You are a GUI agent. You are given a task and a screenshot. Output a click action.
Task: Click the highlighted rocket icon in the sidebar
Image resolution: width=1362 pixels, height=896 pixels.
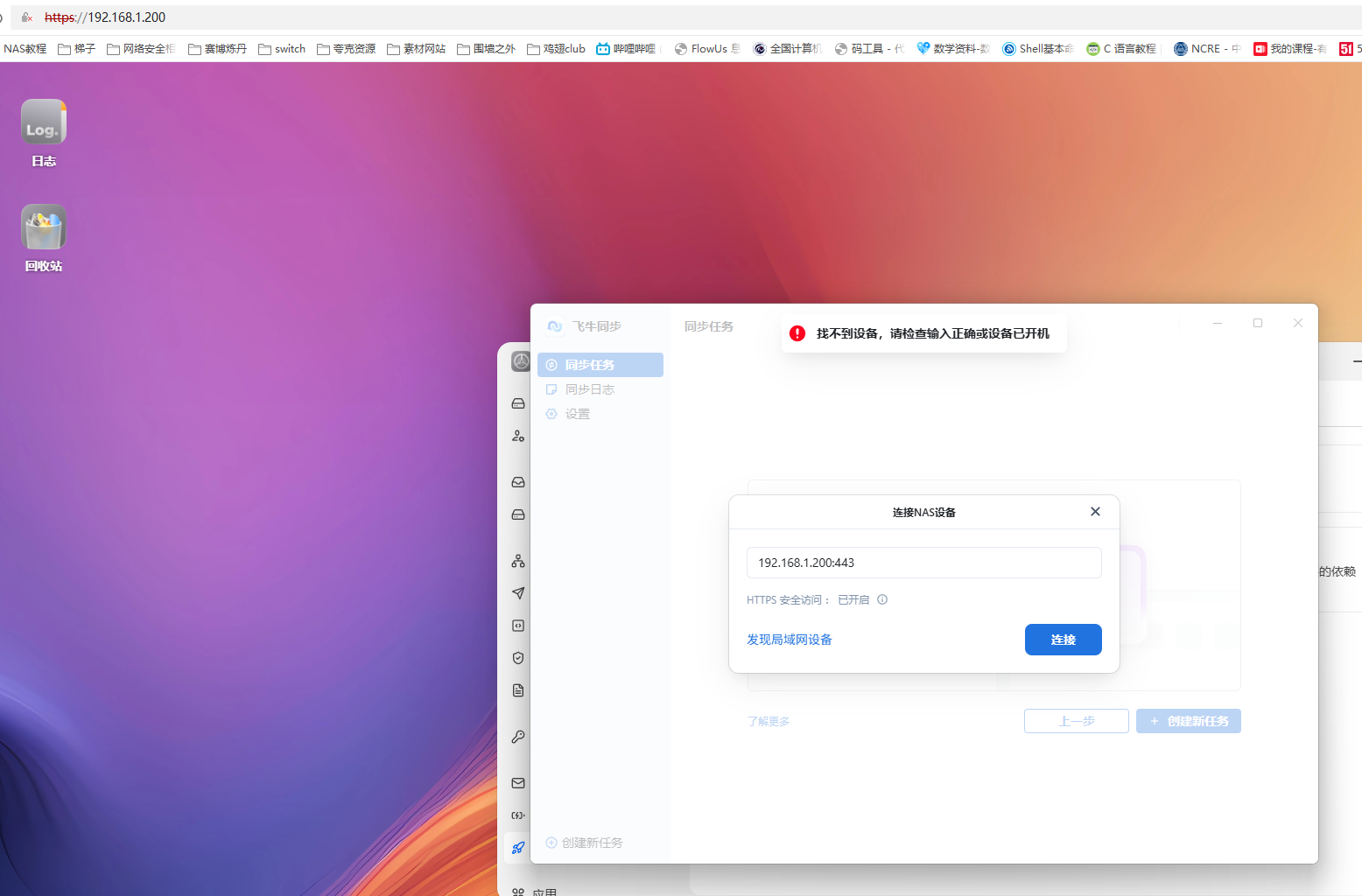(518, 847)
